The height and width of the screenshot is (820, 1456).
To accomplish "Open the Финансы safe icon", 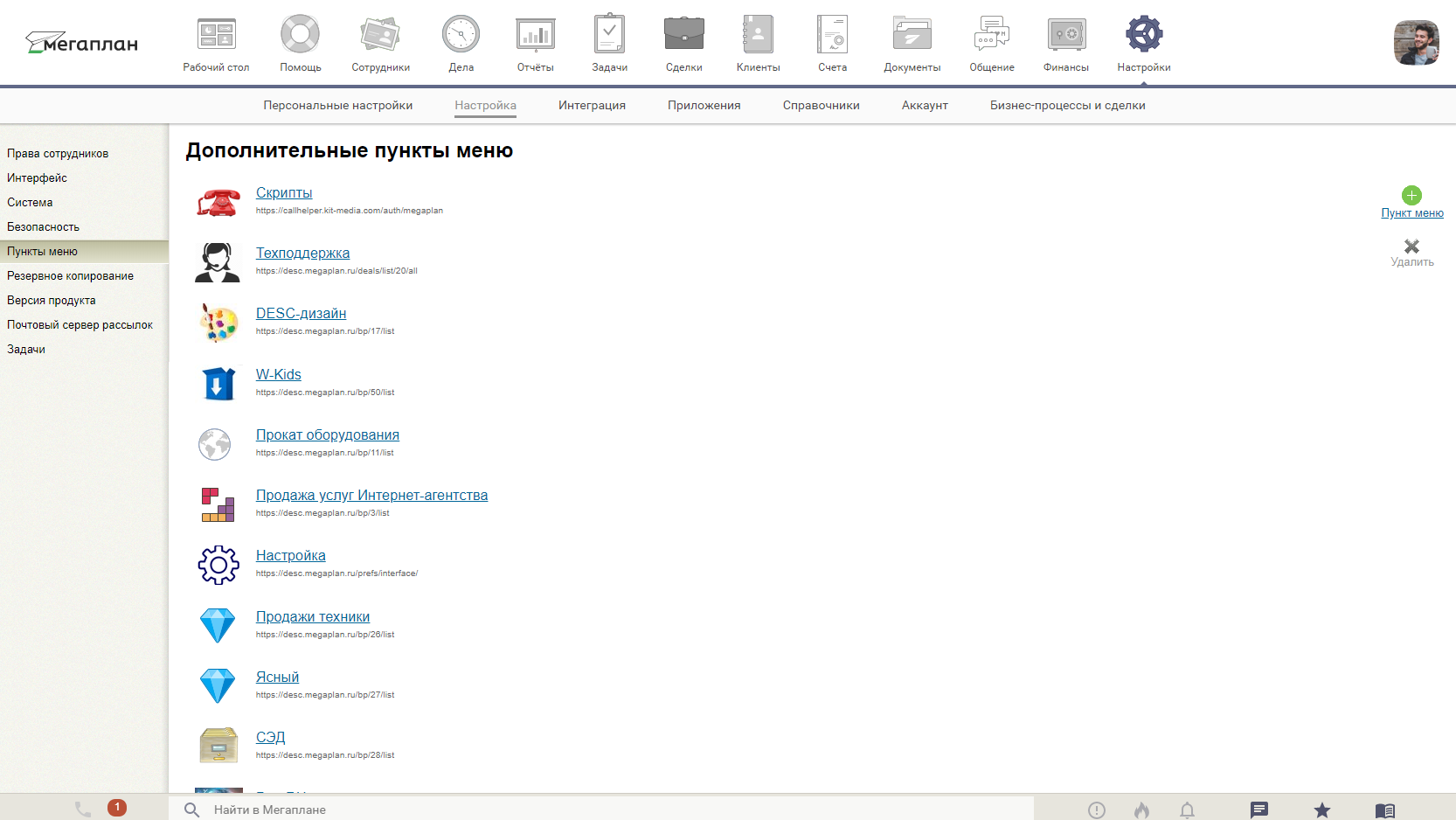I will (x=1066, y=34).
